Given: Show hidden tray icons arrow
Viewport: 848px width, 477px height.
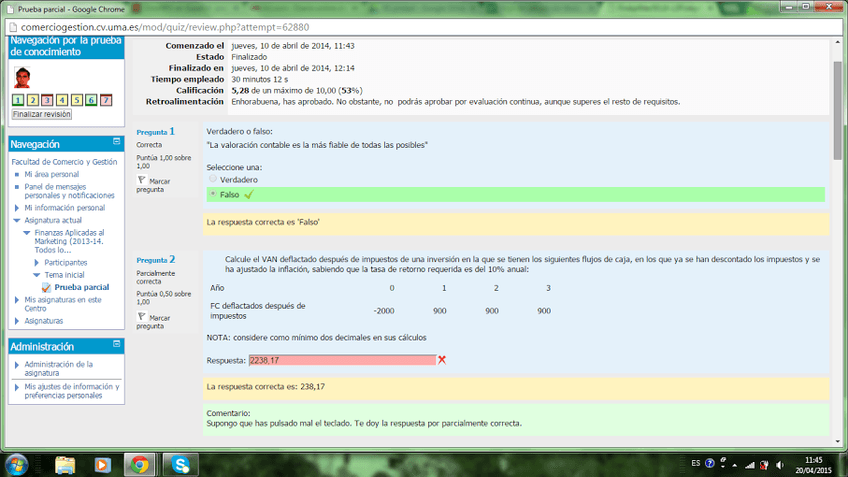Looking at the screenshot, I should tap(734, 465).
